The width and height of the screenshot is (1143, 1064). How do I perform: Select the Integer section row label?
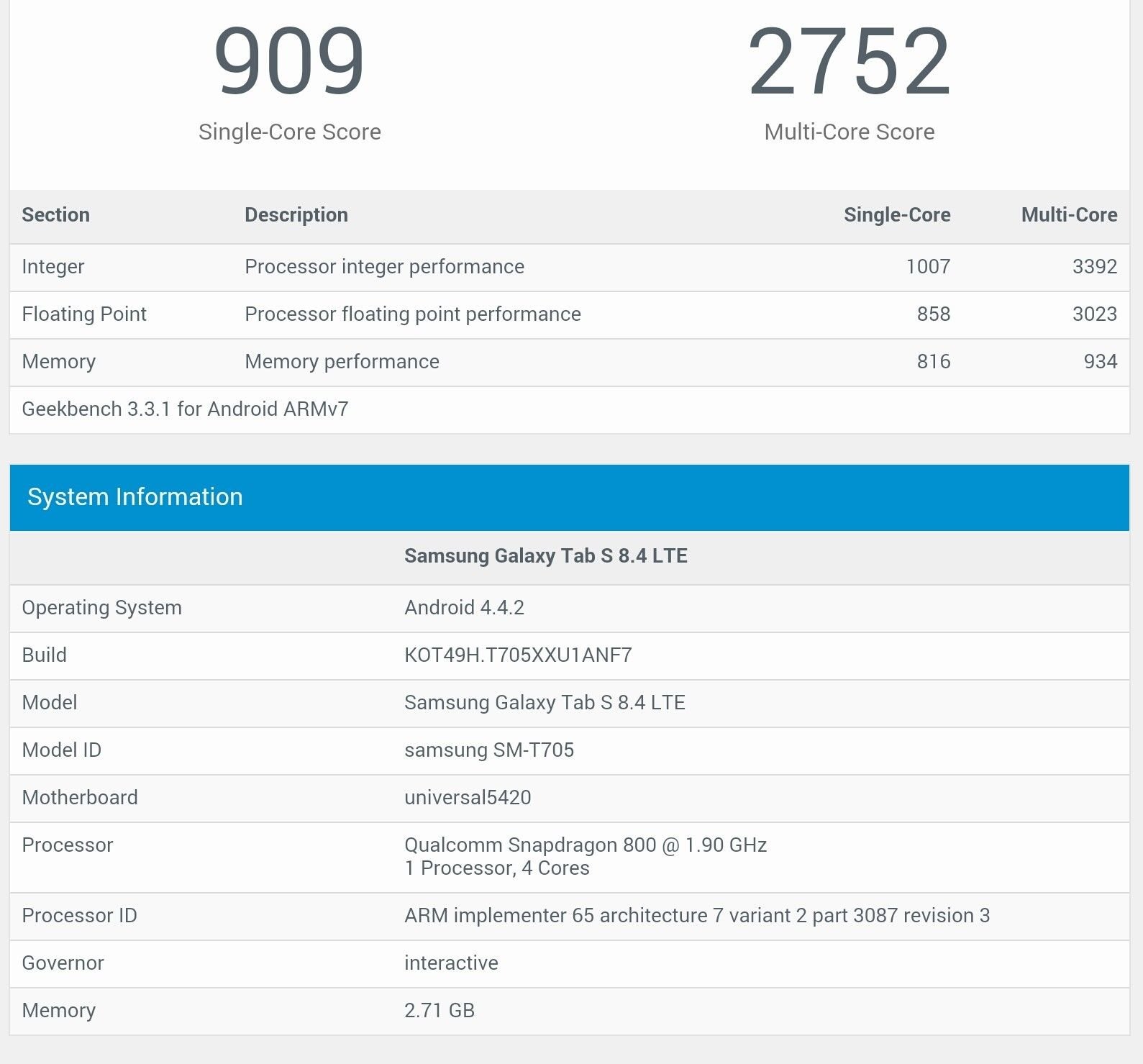[53, 267]
